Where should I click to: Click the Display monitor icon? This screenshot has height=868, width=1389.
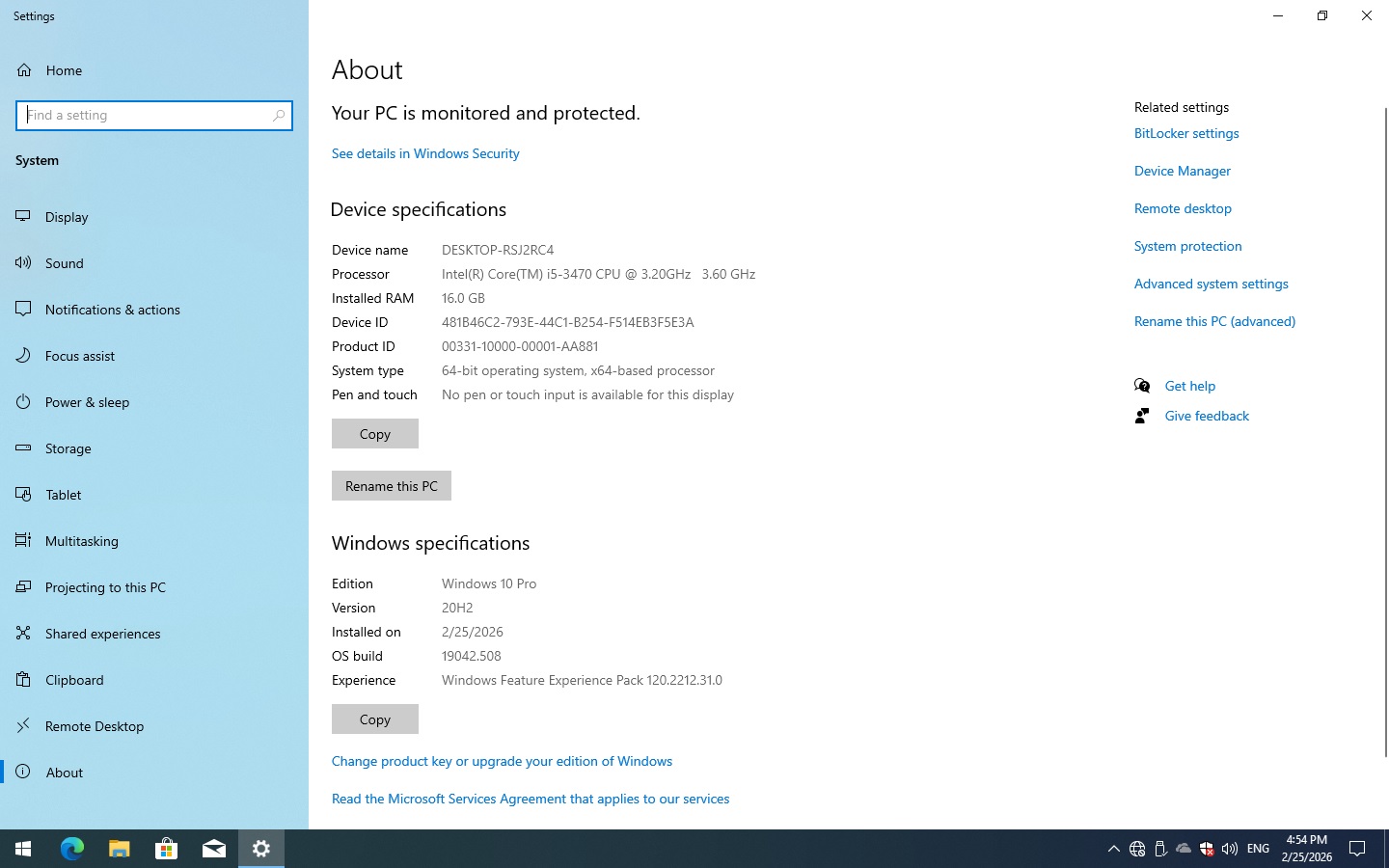click(x=23, y=216)
